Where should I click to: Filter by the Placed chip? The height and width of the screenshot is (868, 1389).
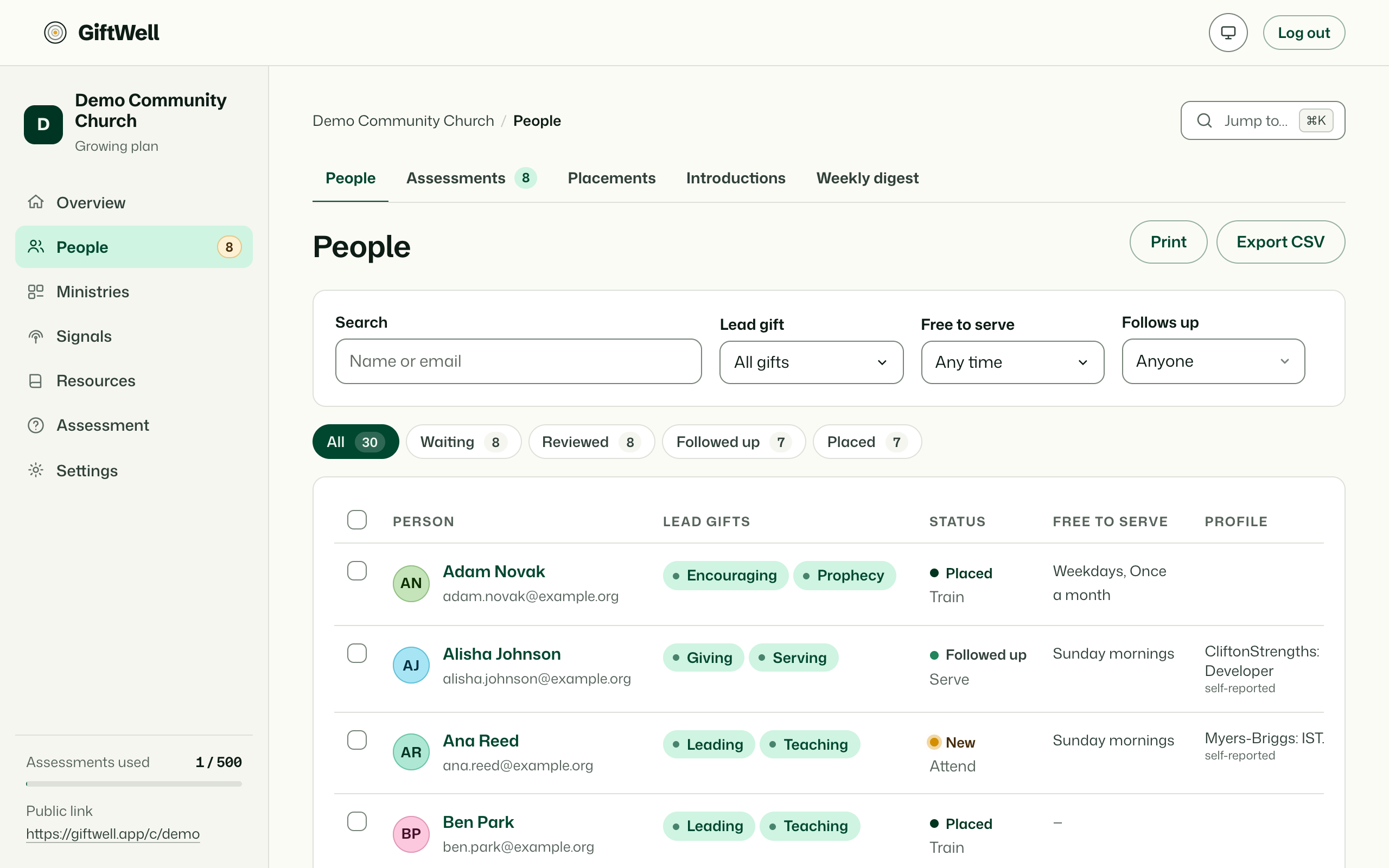(x=866, y=442)
